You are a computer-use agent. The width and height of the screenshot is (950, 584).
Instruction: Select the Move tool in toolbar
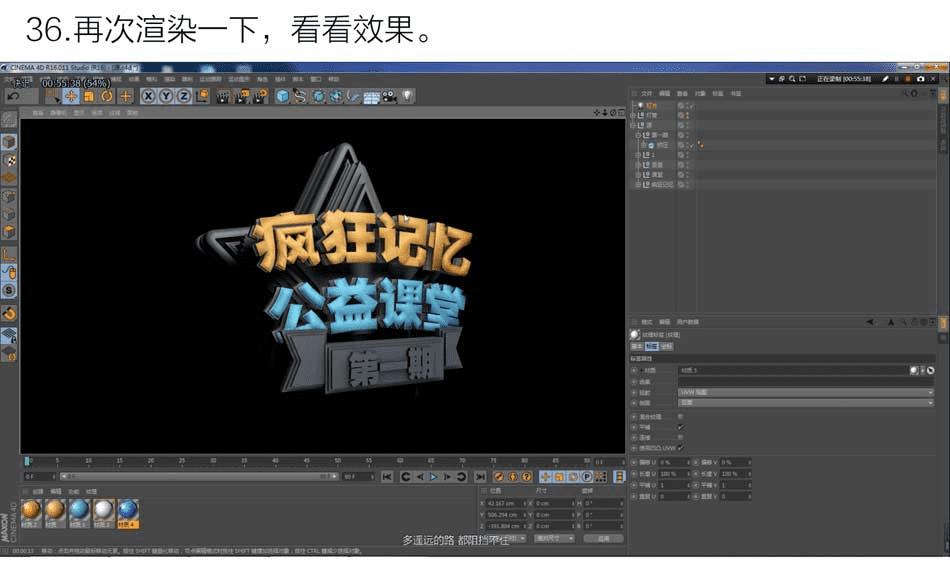click(x=71, y=96)
